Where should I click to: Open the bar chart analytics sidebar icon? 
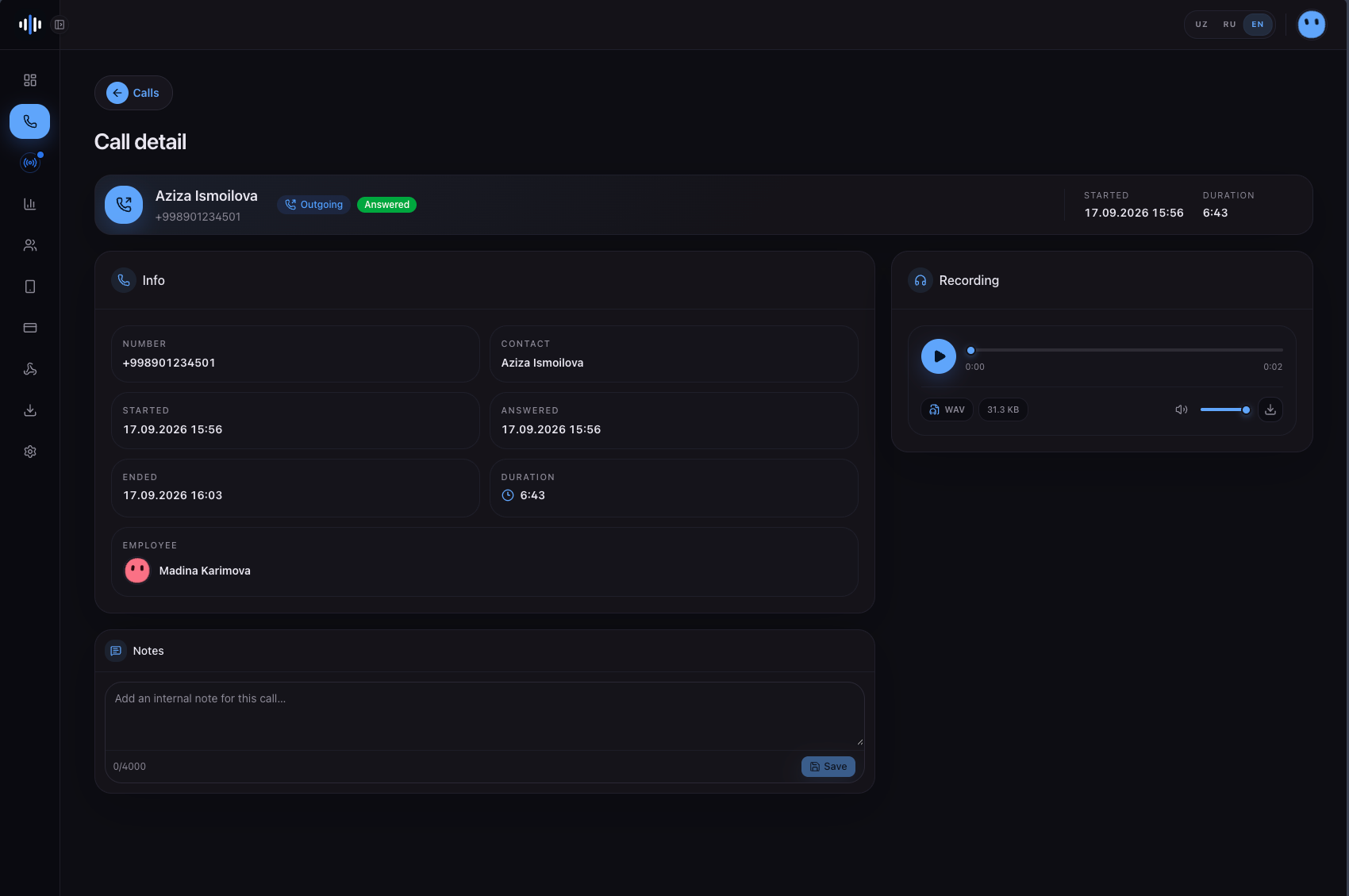coord(30,204)
